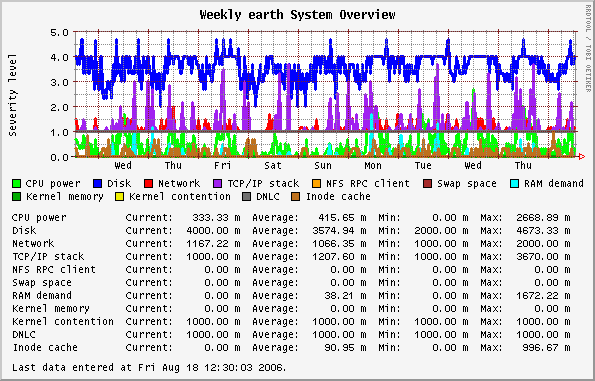Click the 'Swap space' statistics row label

[42, 282]
